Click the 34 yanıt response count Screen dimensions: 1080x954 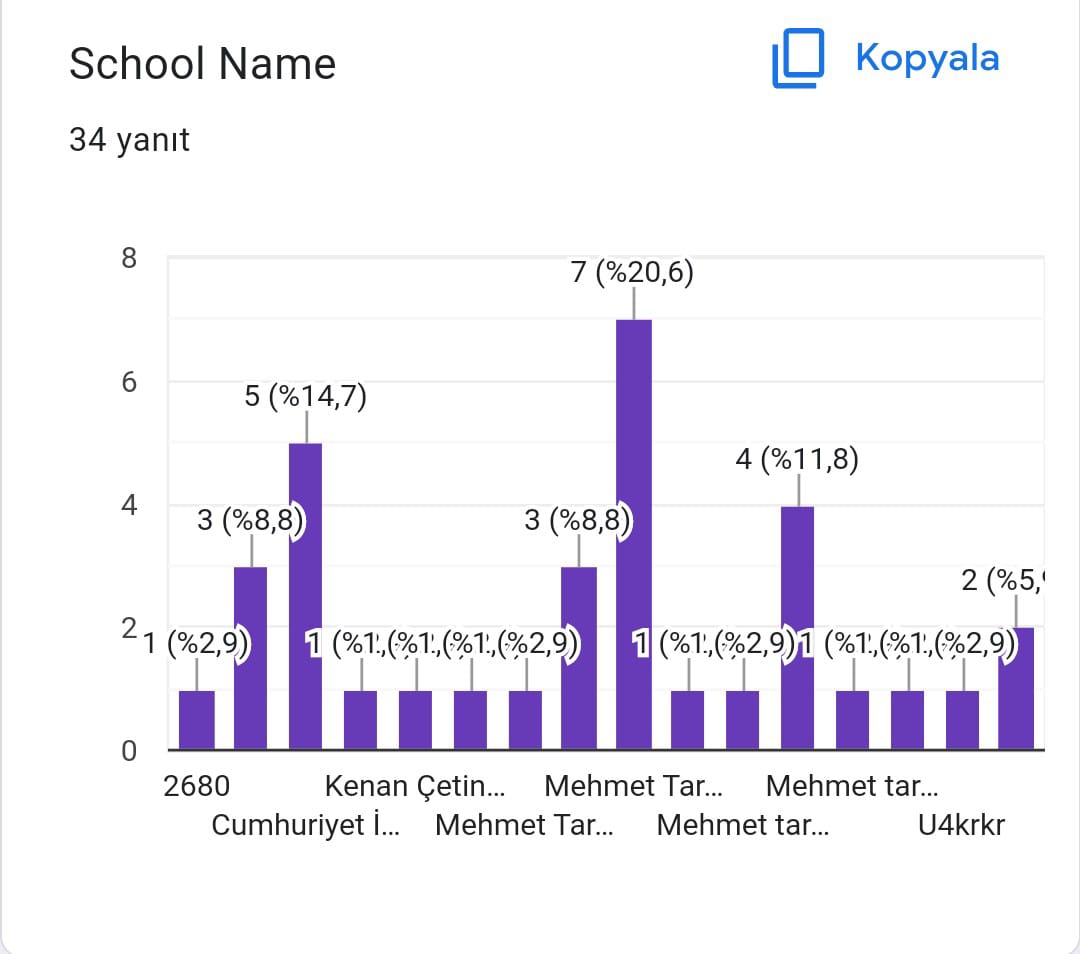point(129,140)
